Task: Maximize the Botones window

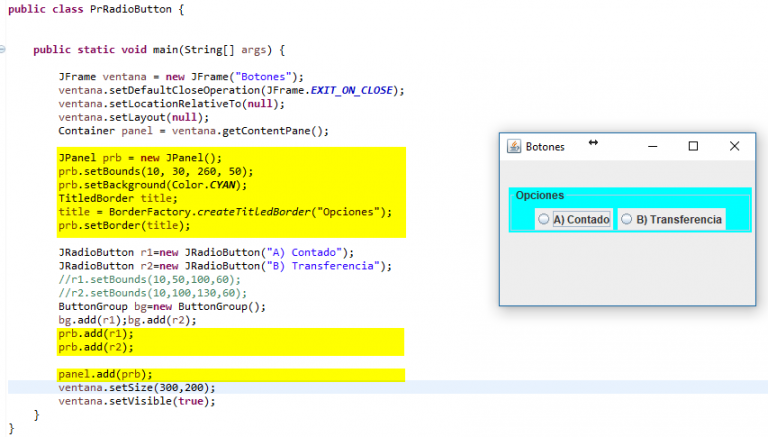Action: (693, 146)
